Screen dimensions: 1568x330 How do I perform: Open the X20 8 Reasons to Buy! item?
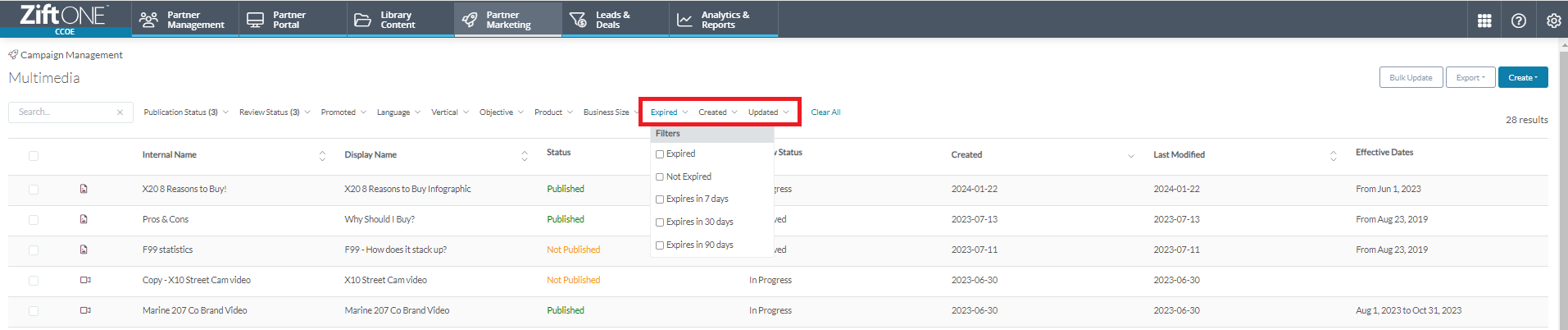coord(184,189)
